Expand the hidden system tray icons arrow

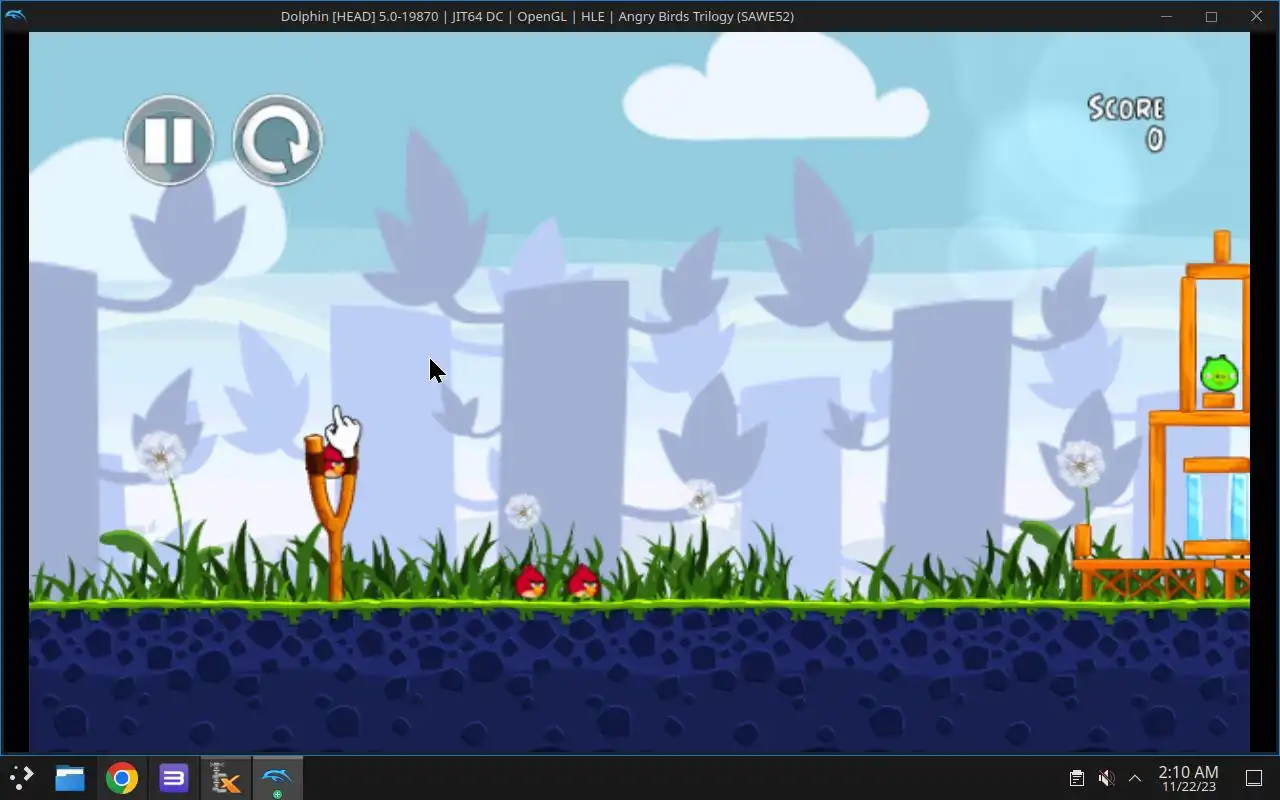click(1135, 778)
